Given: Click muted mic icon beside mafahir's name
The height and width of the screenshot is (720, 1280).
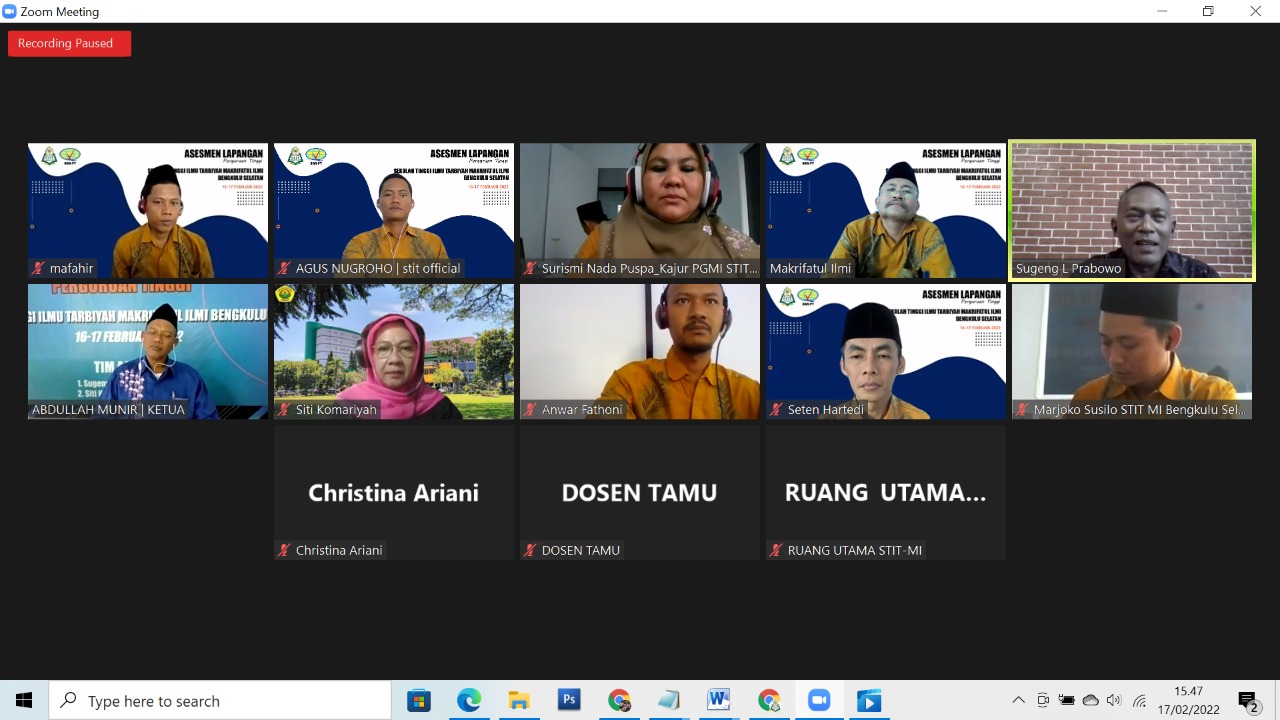Looking at the screenshot, I should (x=39, y=268).
